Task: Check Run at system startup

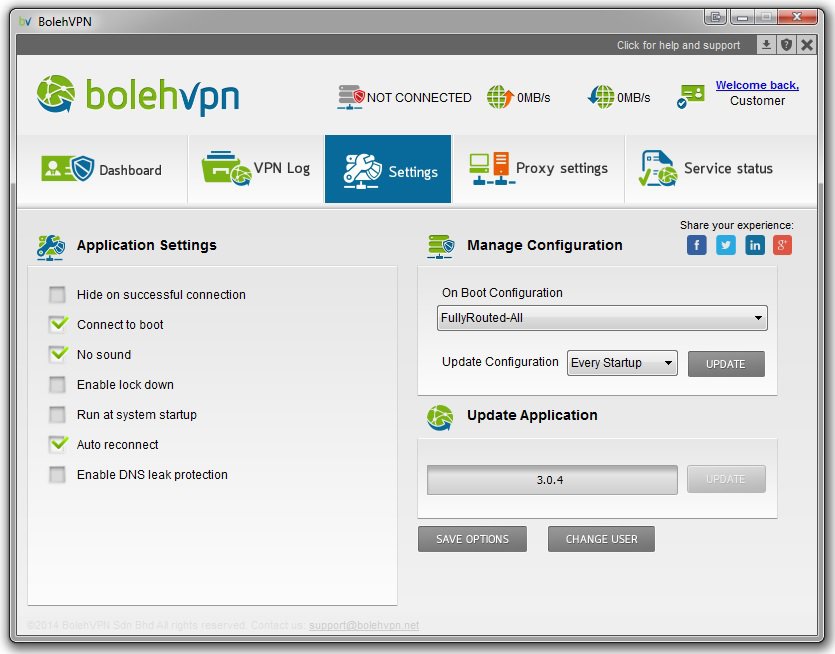Action: tap(57, 414)
